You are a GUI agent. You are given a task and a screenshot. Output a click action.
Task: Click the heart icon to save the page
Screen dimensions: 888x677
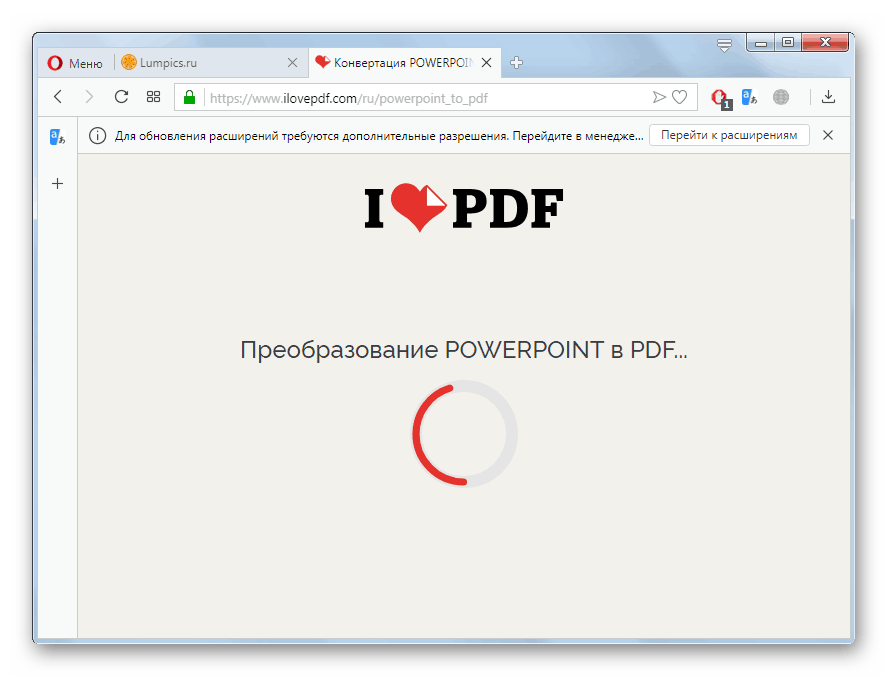680,97
